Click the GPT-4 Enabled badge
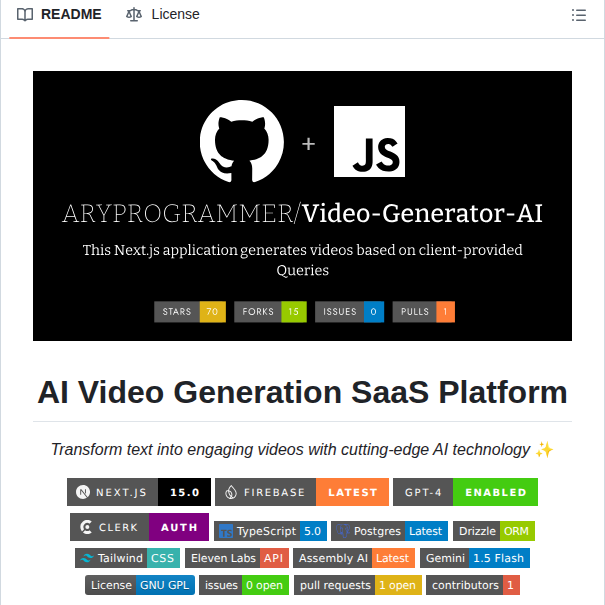The image size is (605, 605). tap(465, 492)
